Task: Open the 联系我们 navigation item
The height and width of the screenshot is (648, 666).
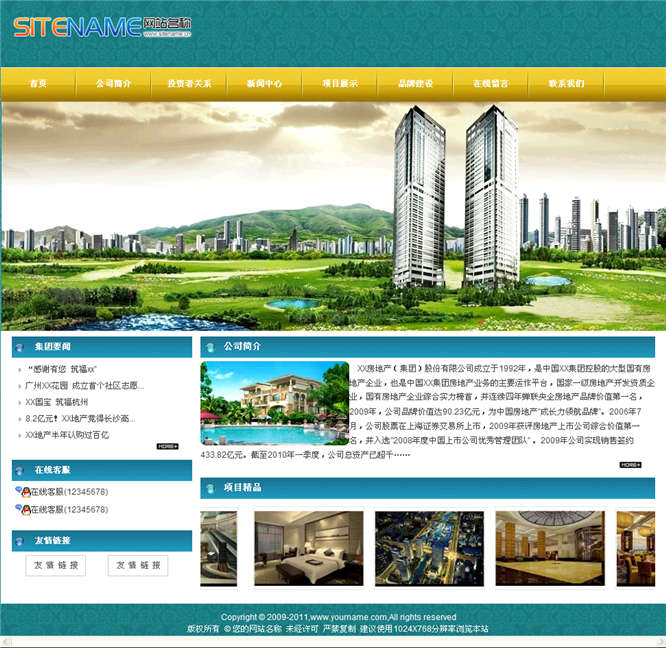Action: pyautogui.click(x=566, y=84)
